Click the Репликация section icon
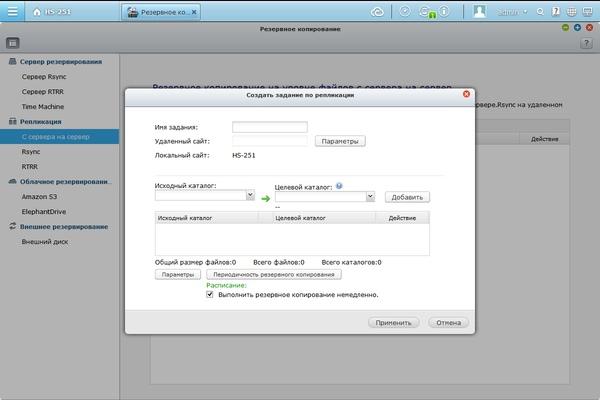This screenshot has height=400, width=600. coord(13,121)
